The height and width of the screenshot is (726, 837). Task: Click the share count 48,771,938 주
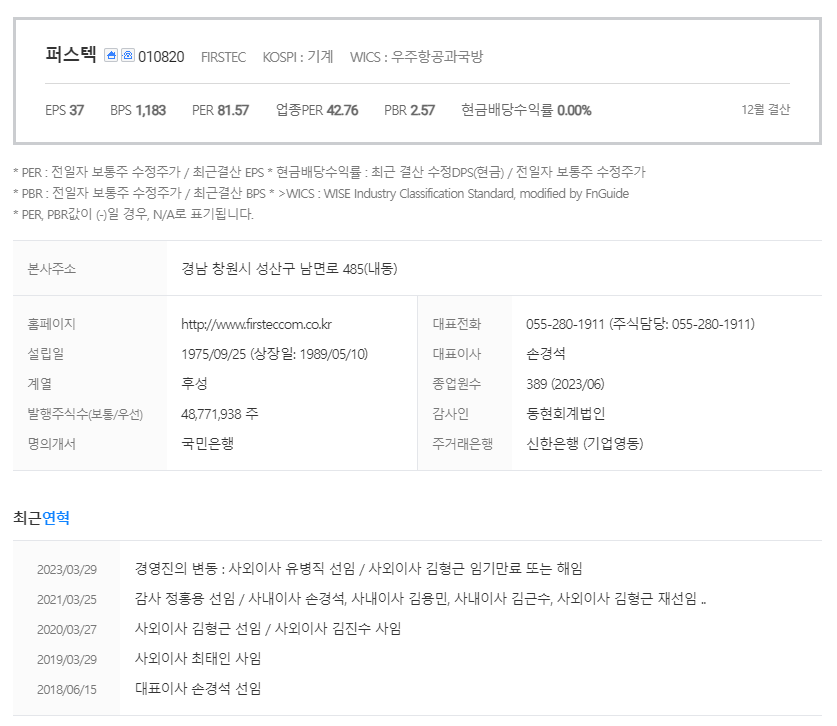219,414
